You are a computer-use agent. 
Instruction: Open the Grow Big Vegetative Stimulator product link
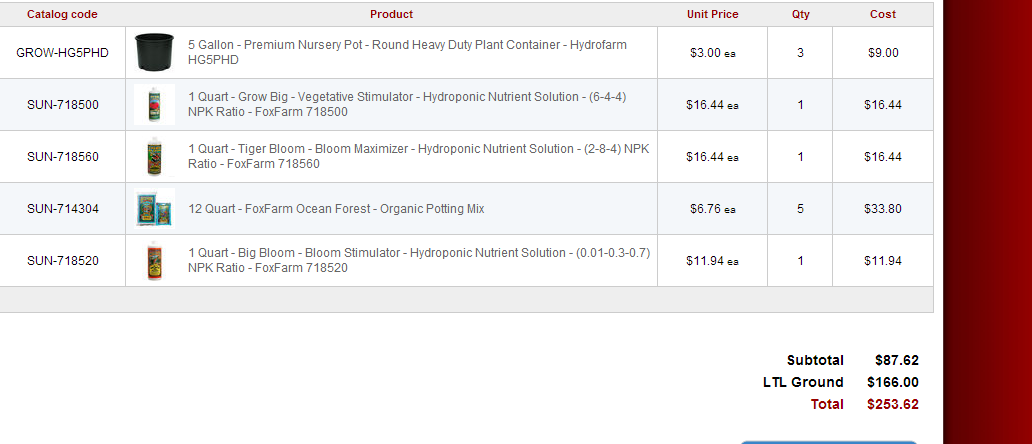pos(407,105)
